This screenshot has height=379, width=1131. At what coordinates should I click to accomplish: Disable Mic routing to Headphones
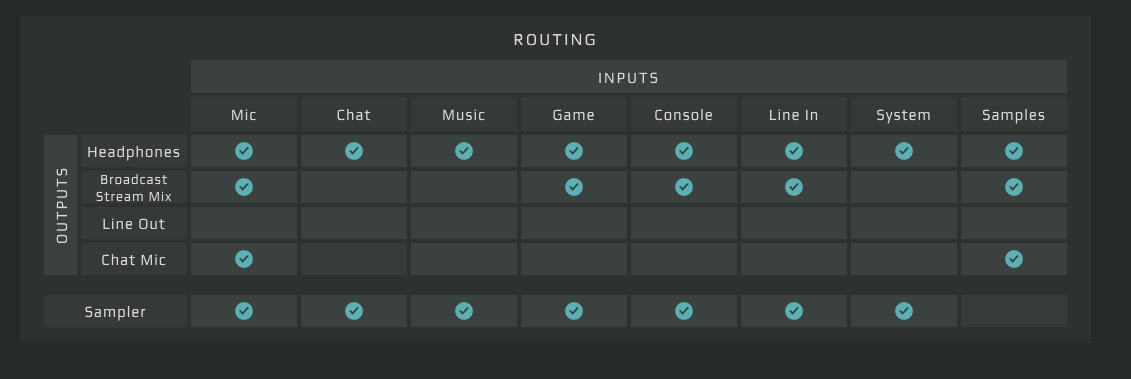pos(244,151)
